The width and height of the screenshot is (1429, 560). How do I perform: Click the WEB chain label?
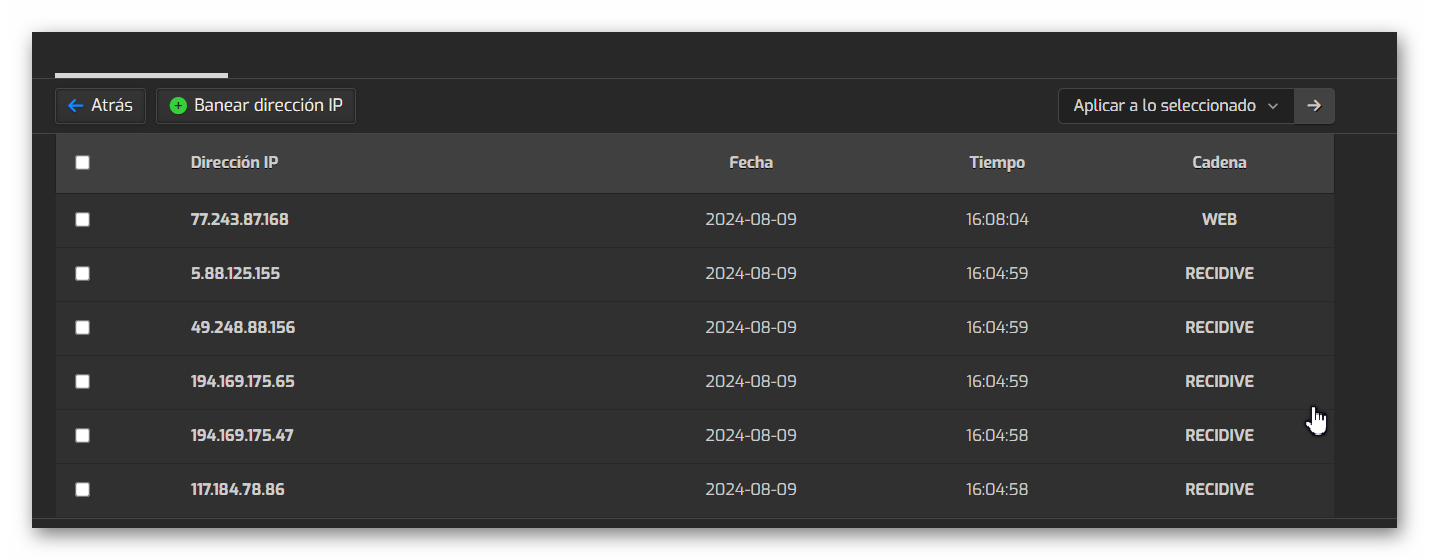pos(1219,219)
